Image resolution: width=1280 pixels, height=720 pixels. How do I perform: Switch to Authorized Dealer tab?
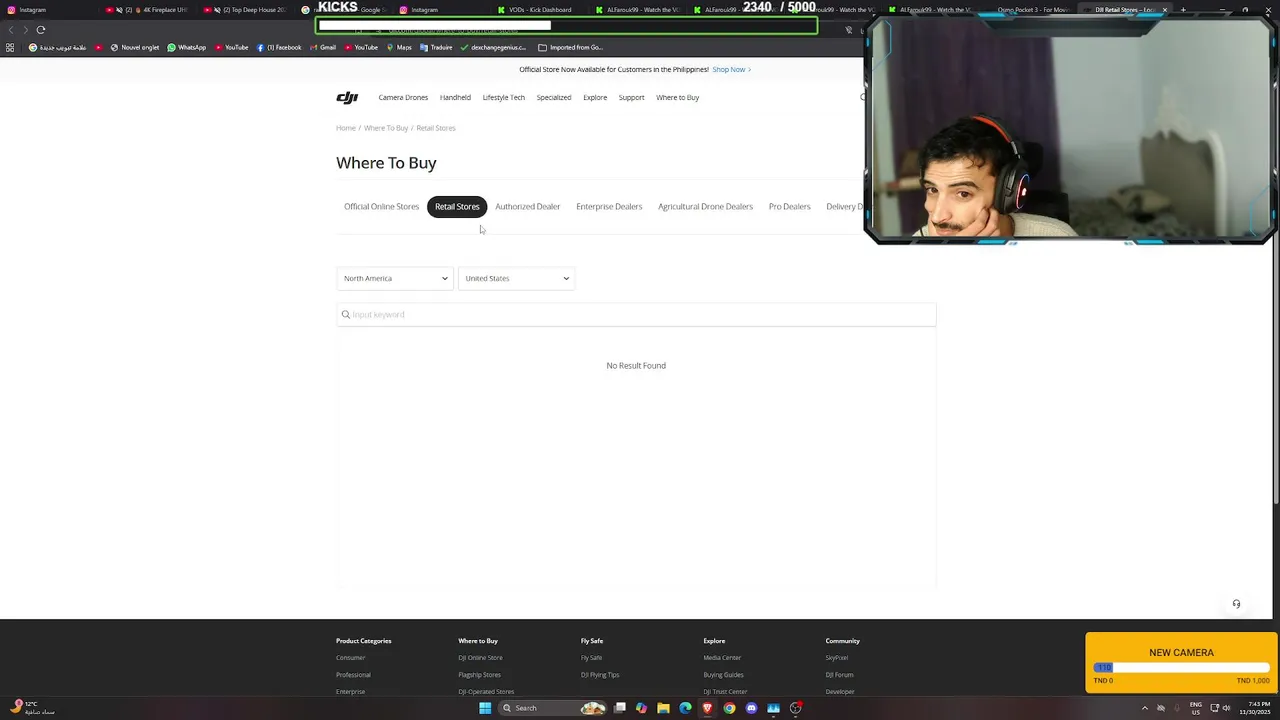tap(527, 206)
